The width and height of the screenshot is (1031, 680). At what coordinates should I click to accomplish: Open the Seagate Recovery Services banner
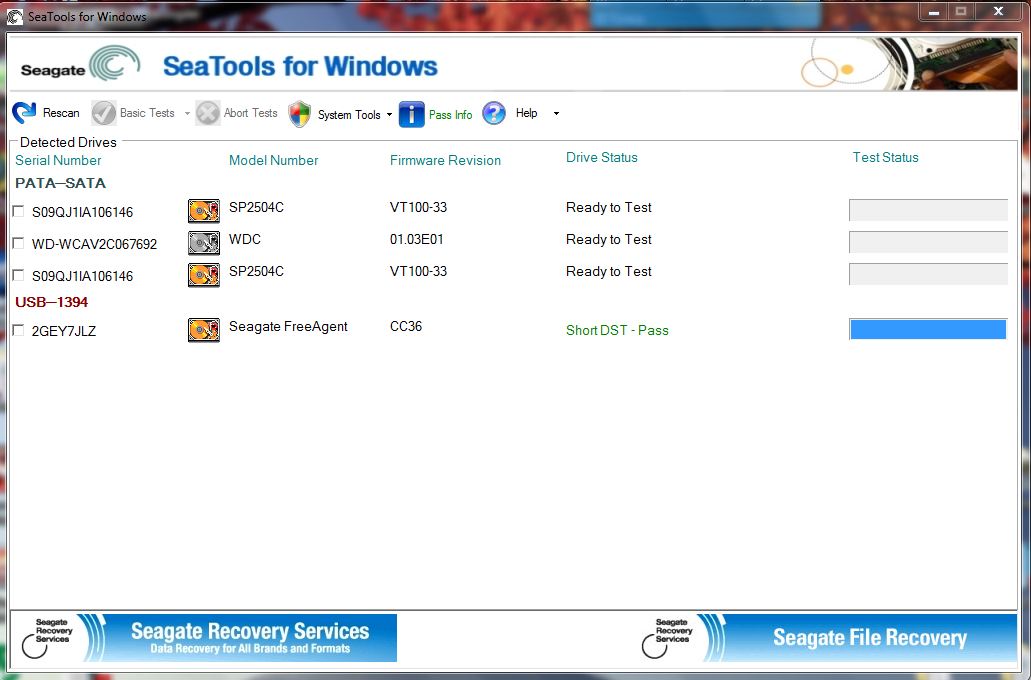pyautogui.click(x=204, y=638)
